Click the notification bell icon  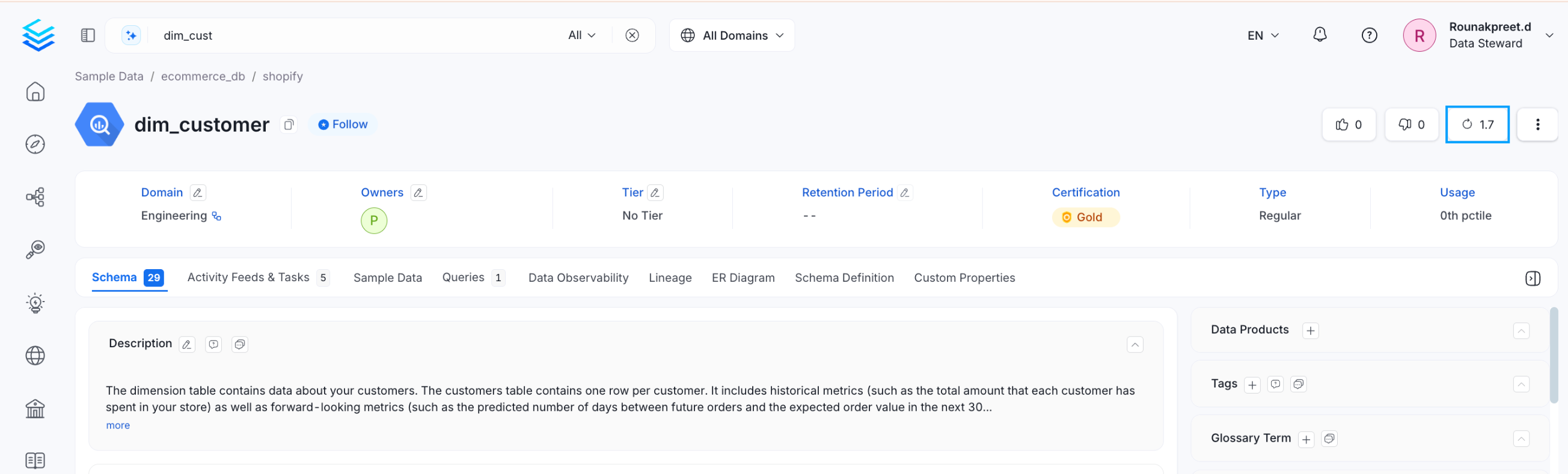(1319, 35)
